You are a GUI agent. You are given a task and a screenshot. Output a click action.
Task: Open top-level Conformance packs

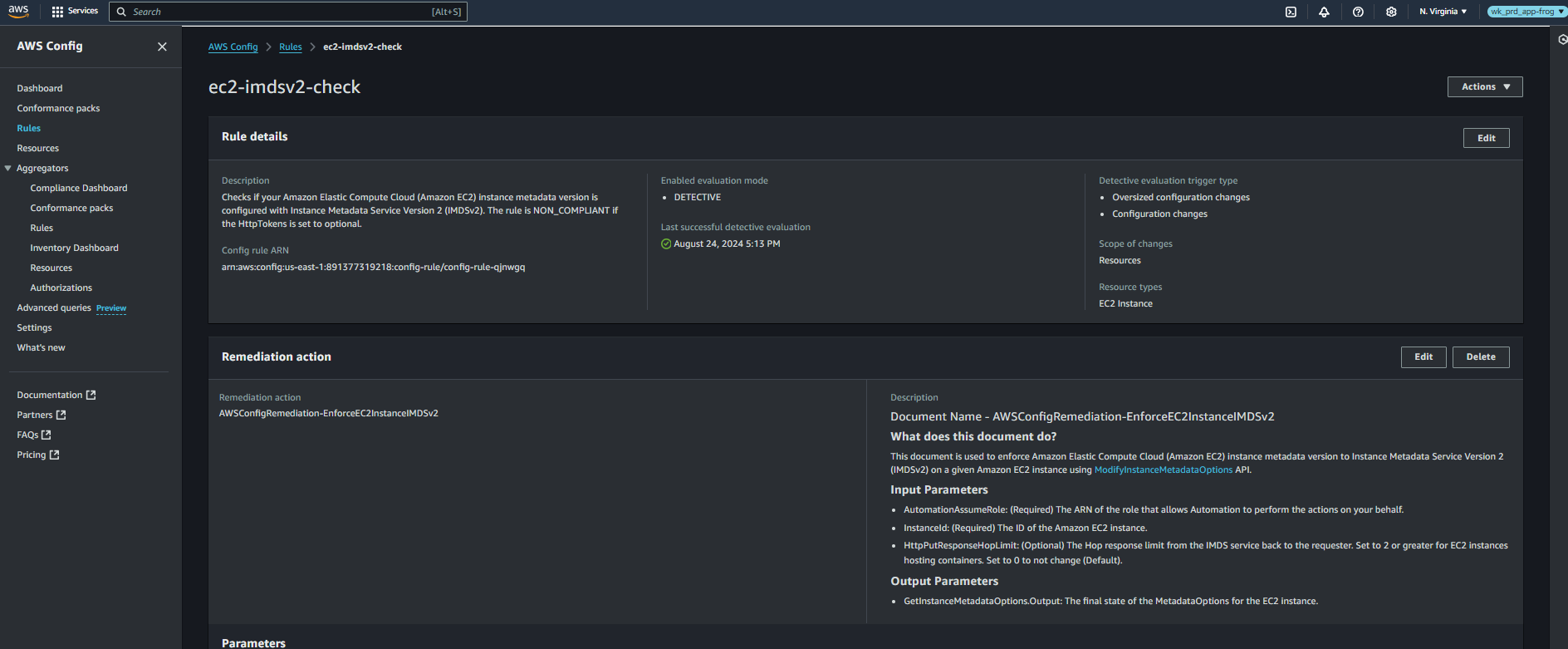pos(58,108)
